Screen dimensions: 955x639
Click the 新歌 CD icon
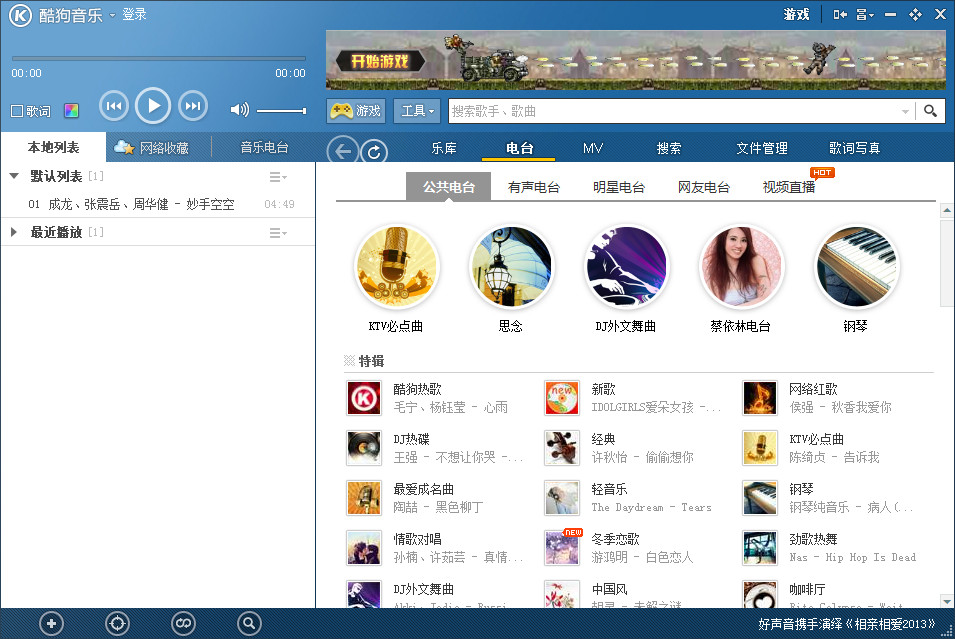(x=562, y=398)
